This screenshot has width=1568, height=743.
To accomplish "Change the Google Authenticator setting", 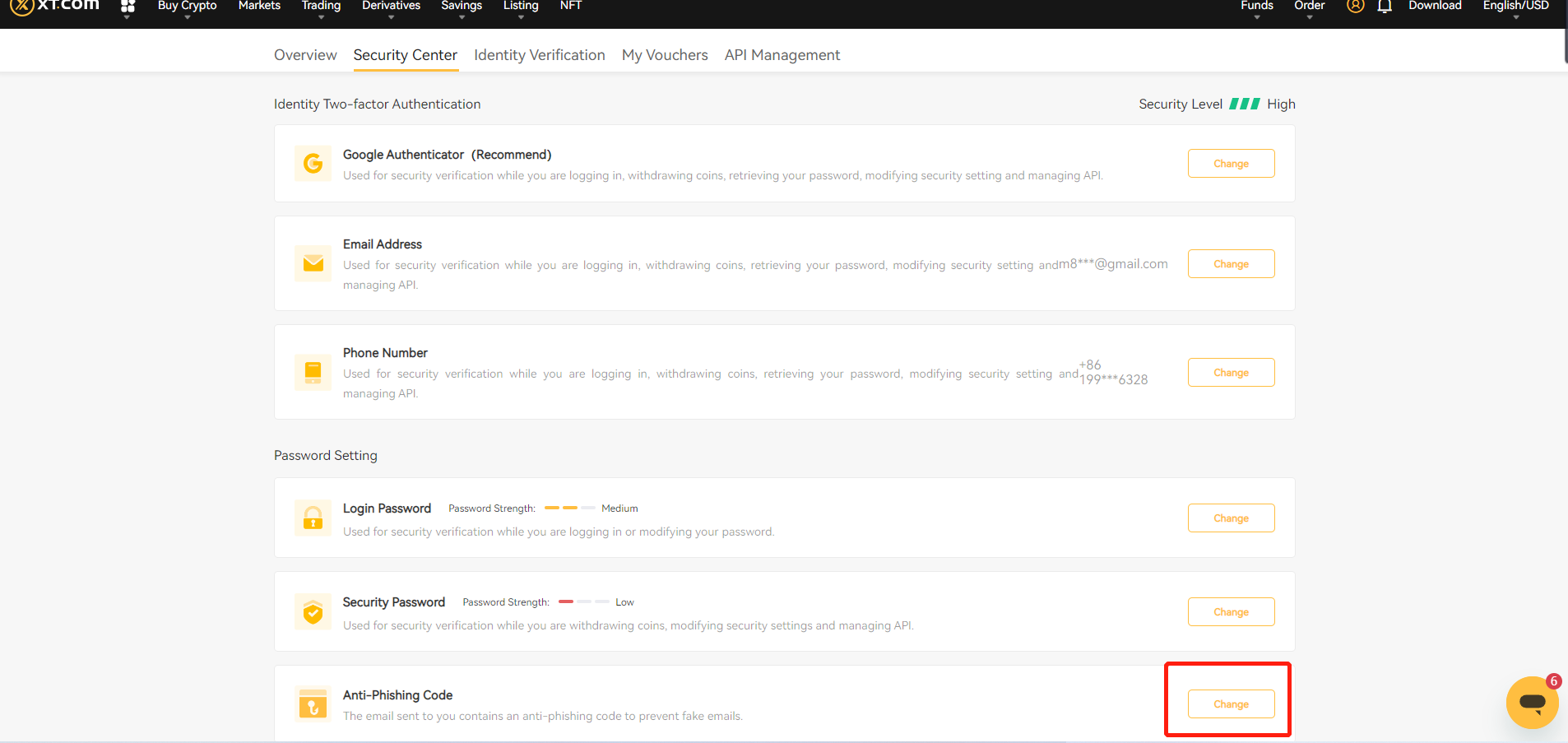I will 1231,164.
